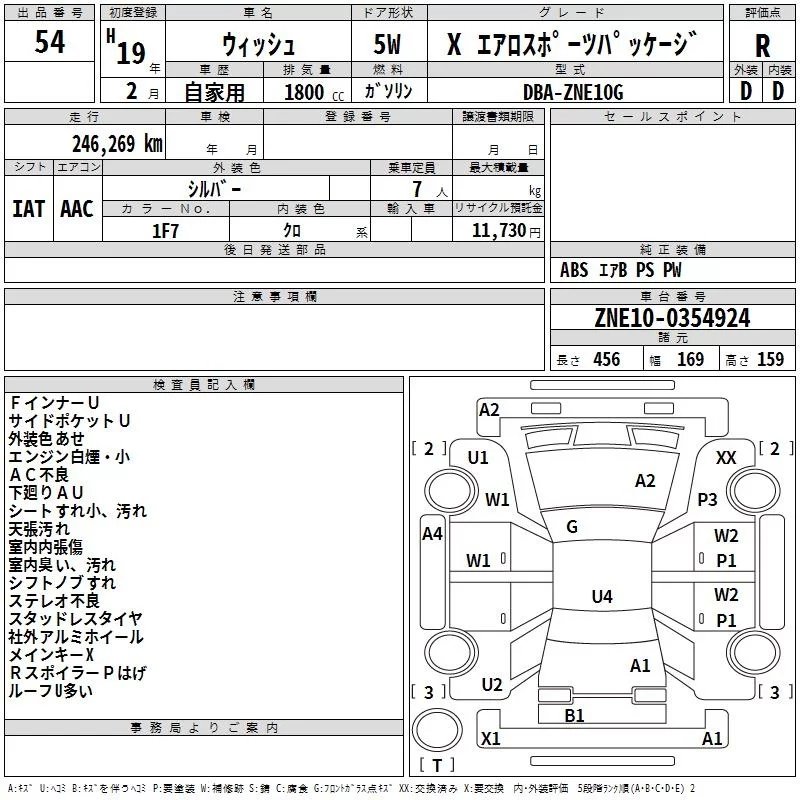Select the color number 1F7

(165, 231)
